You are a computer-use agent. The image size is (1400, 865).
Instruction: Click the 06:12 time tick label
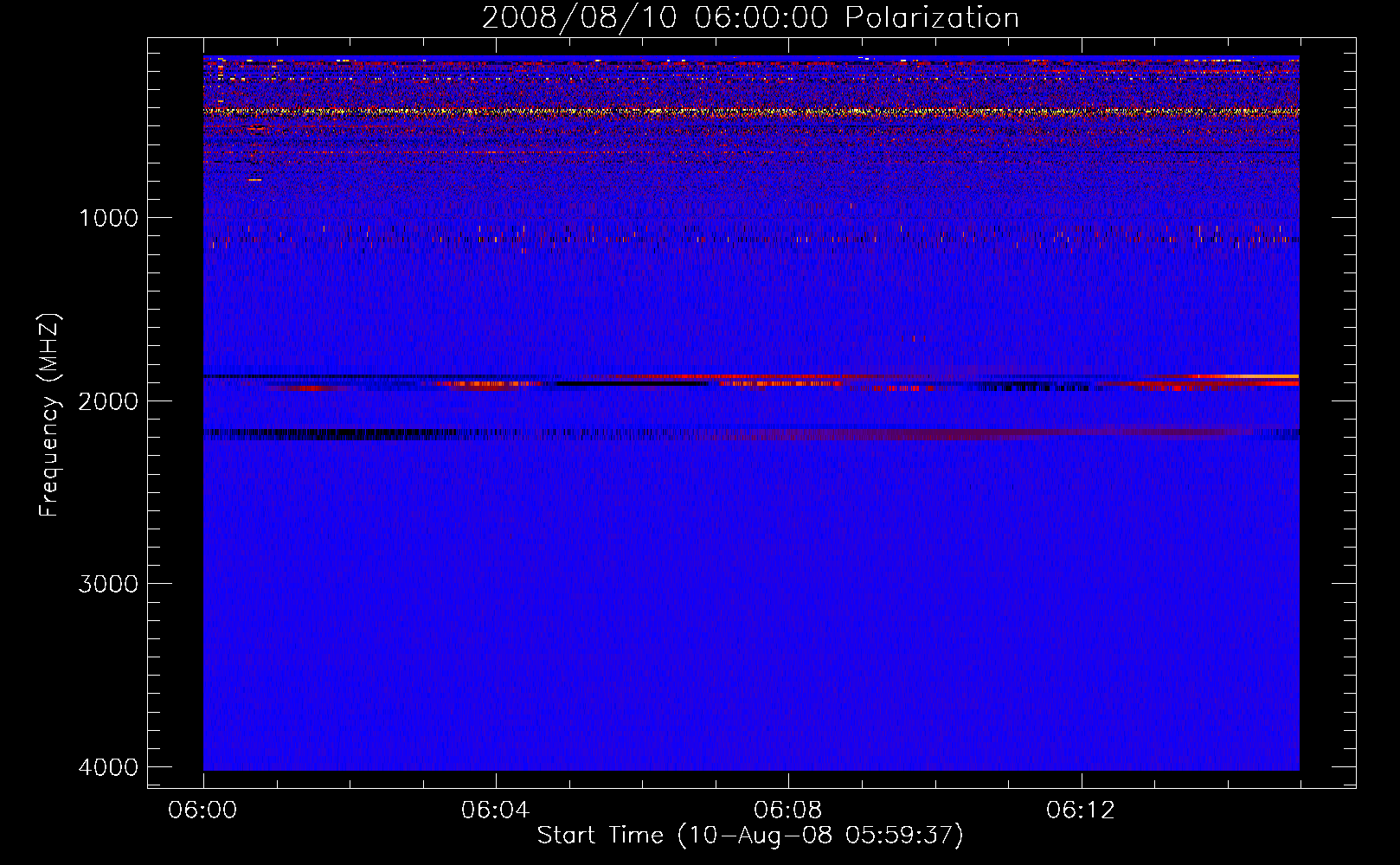tap(1081, 811)
